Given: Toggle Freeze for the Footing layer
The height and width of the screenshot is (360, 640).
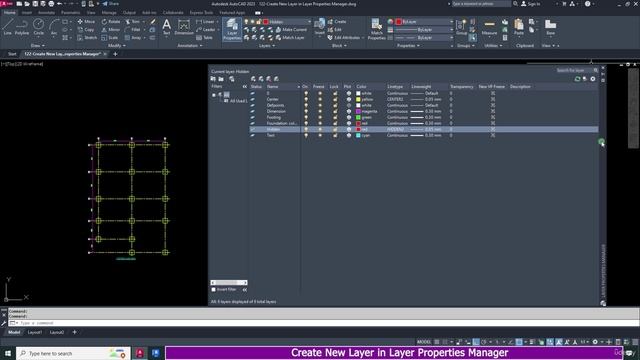Looking at the screenshot, I should point(320,117).
